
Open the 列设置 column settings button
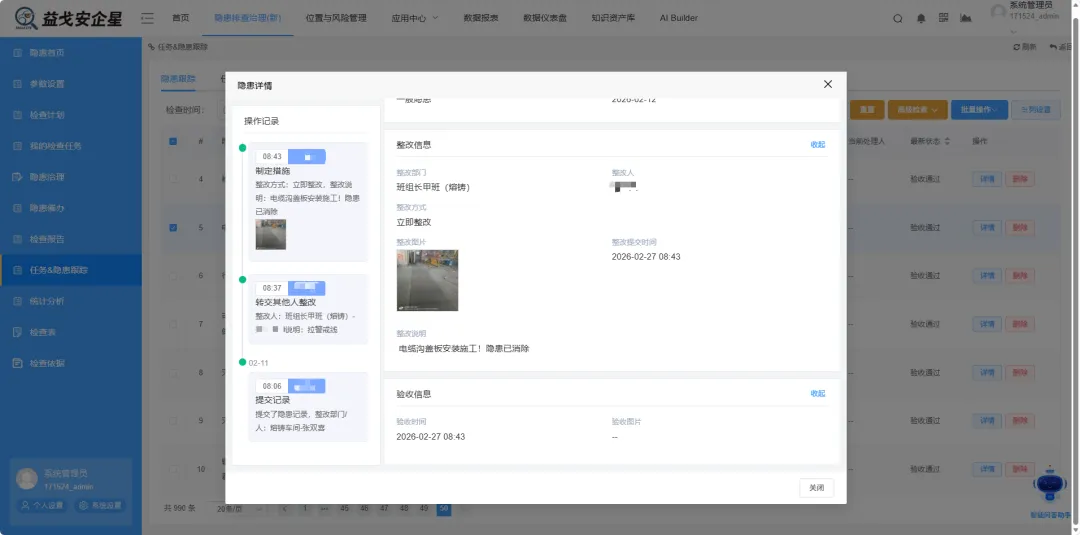pos(1036,109)
